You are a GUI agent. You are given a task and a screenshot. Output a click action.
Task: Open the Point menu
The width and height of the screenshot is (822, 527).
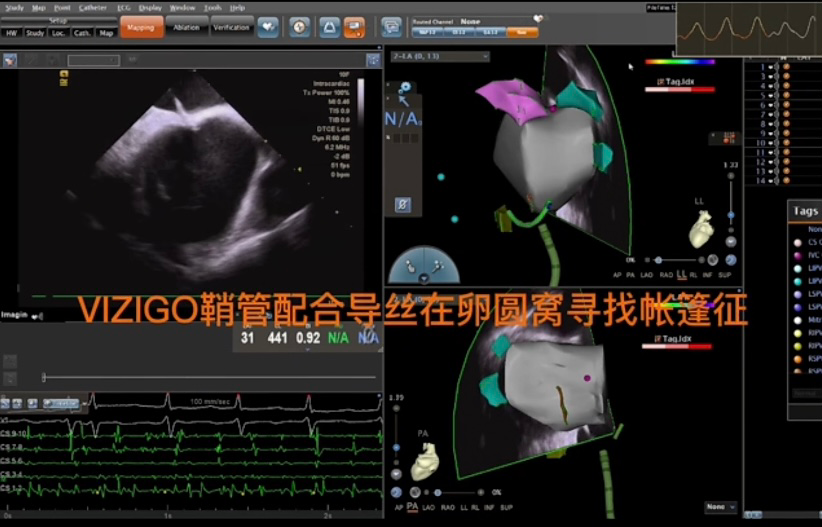pyautogui.click(x=62, y=8)
